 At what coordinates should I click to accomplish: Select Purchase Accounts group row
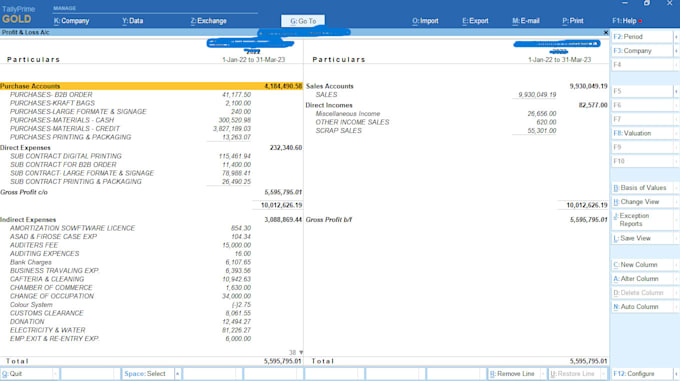(151, 86)
